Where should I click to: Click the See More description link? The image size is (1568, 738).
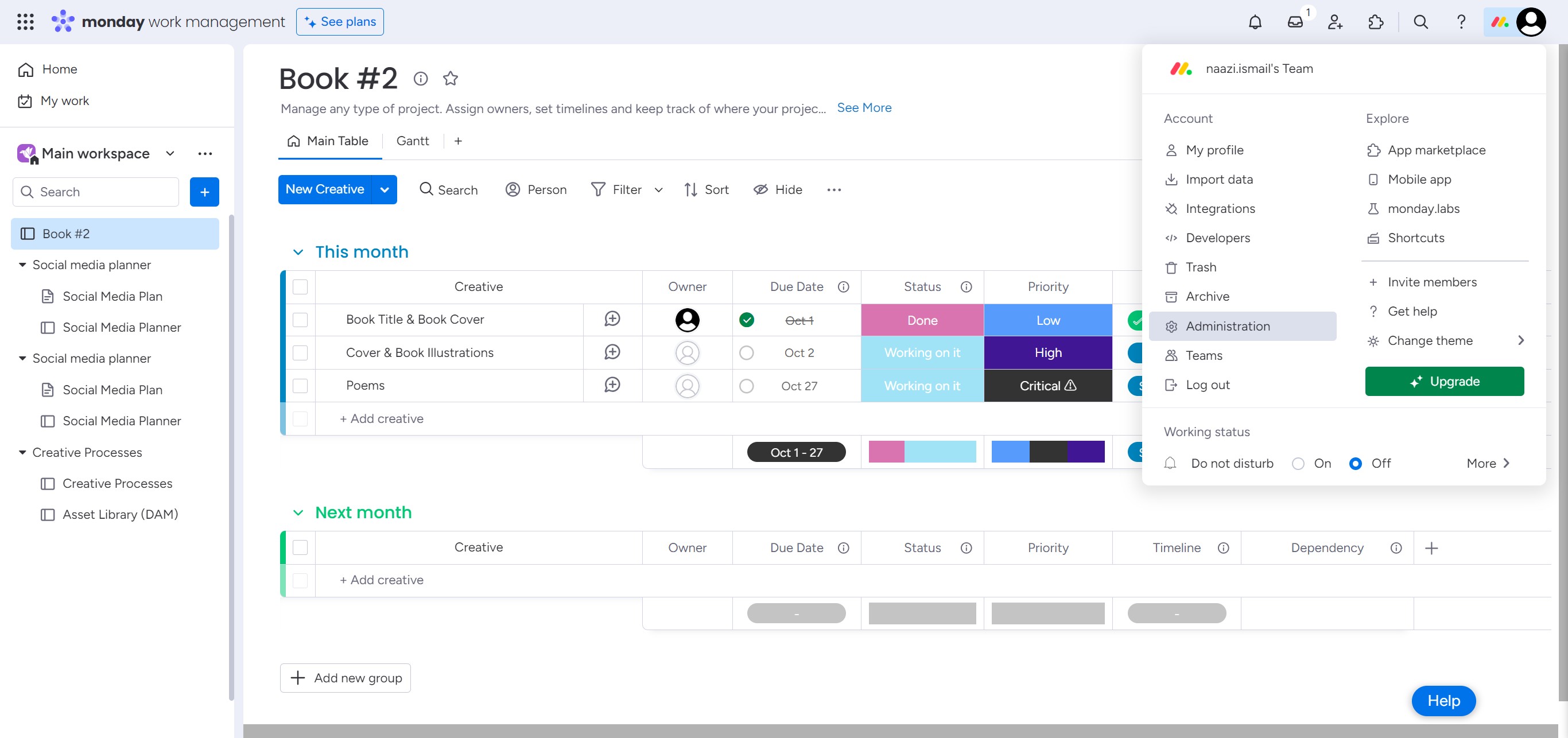click(x=863, y=108)
